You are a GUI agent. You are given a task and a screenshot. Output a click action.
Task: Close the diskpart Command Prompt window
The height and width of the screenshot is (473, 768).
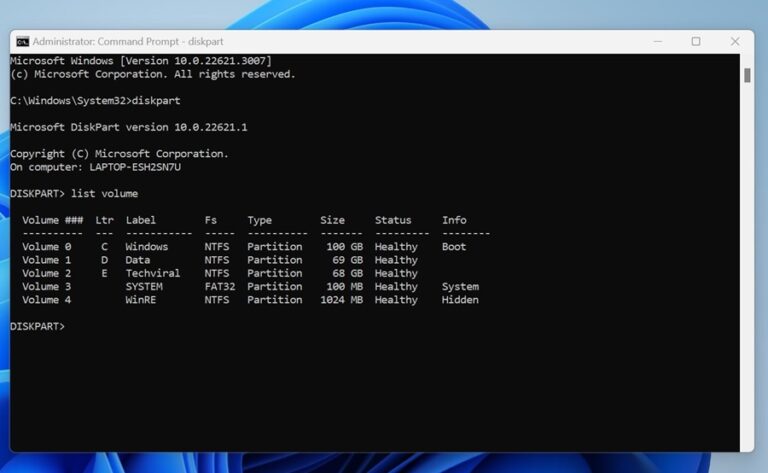(x=735, y=41)
